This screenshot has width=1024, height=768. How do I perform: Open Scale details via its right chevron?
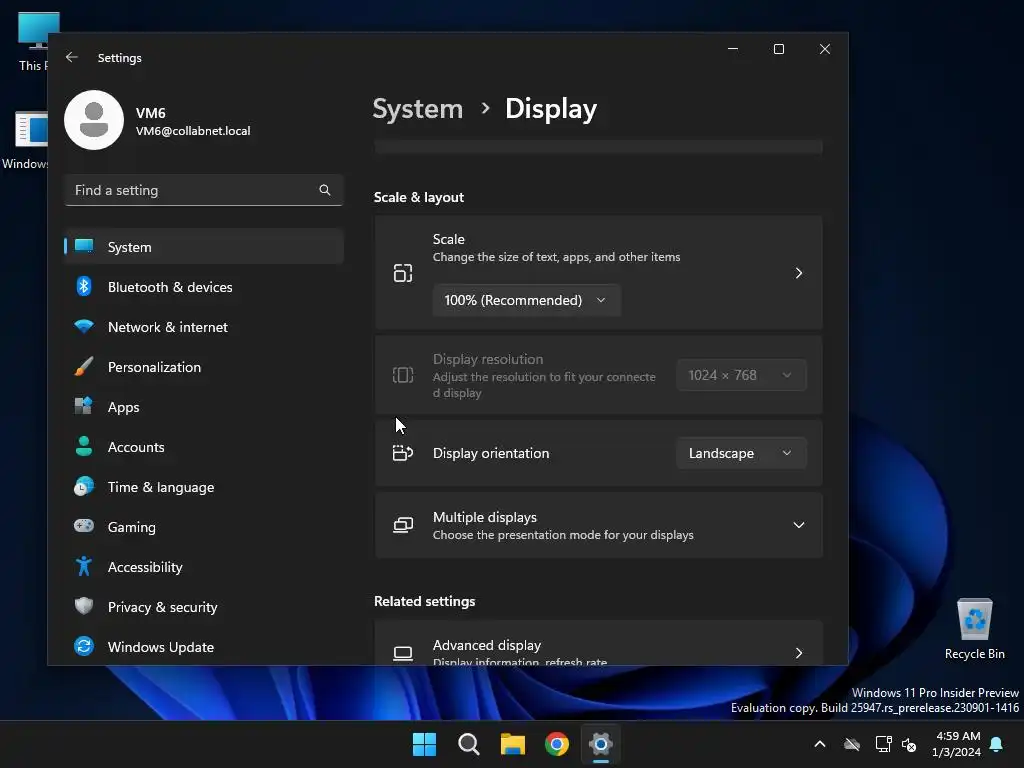(799, 273)
